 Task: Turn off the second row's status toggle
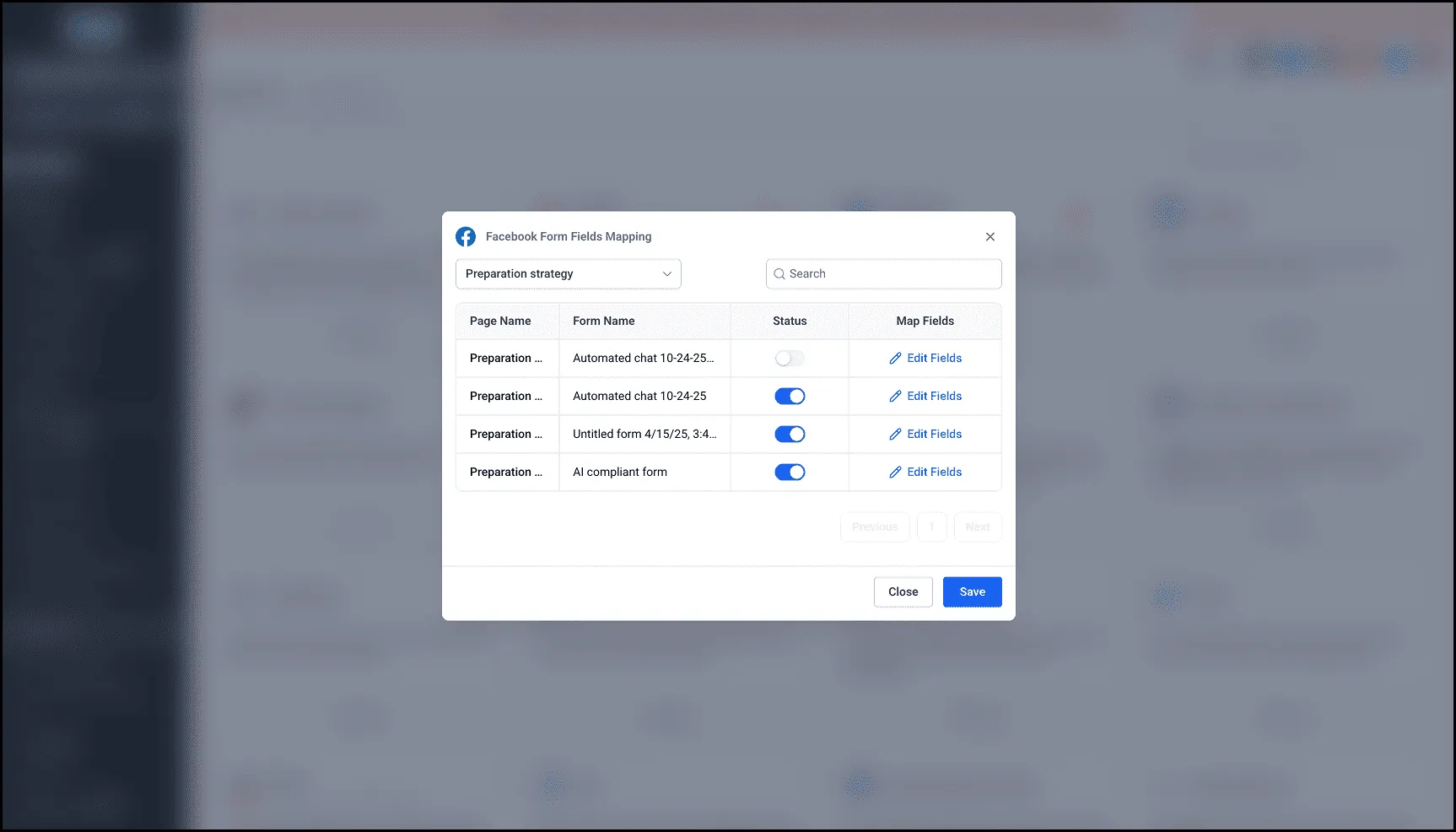[x=790, y=397]
